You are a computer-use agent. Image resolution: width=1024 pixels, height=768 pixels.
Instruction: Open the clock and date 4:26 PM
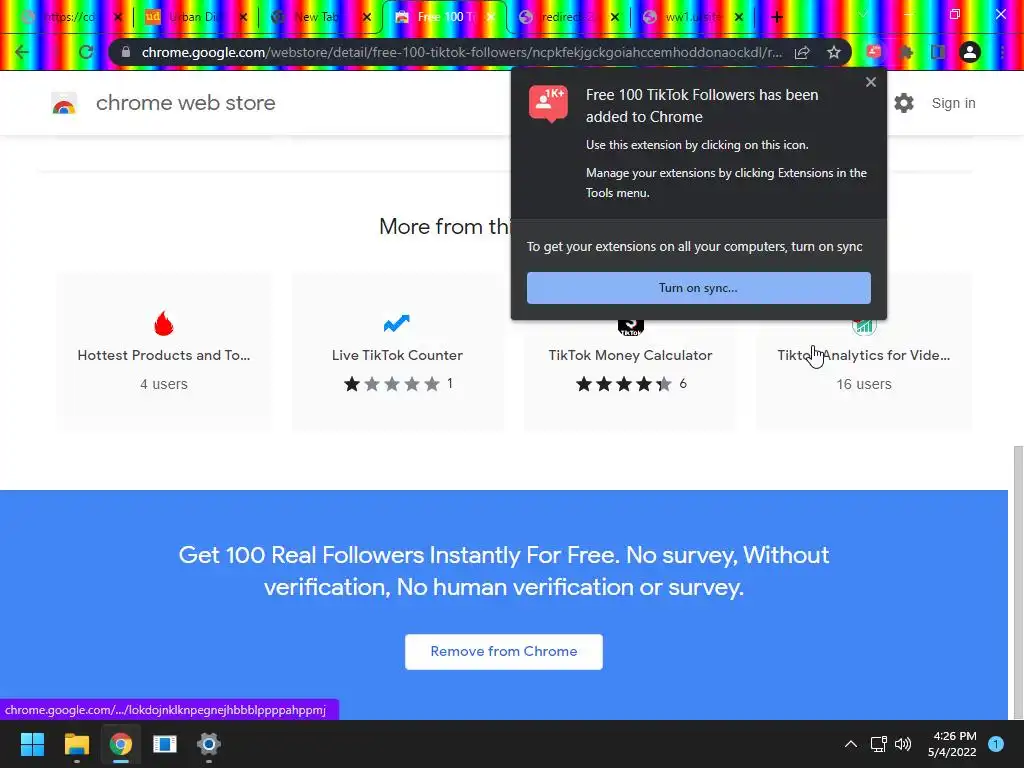coord(952,744)
